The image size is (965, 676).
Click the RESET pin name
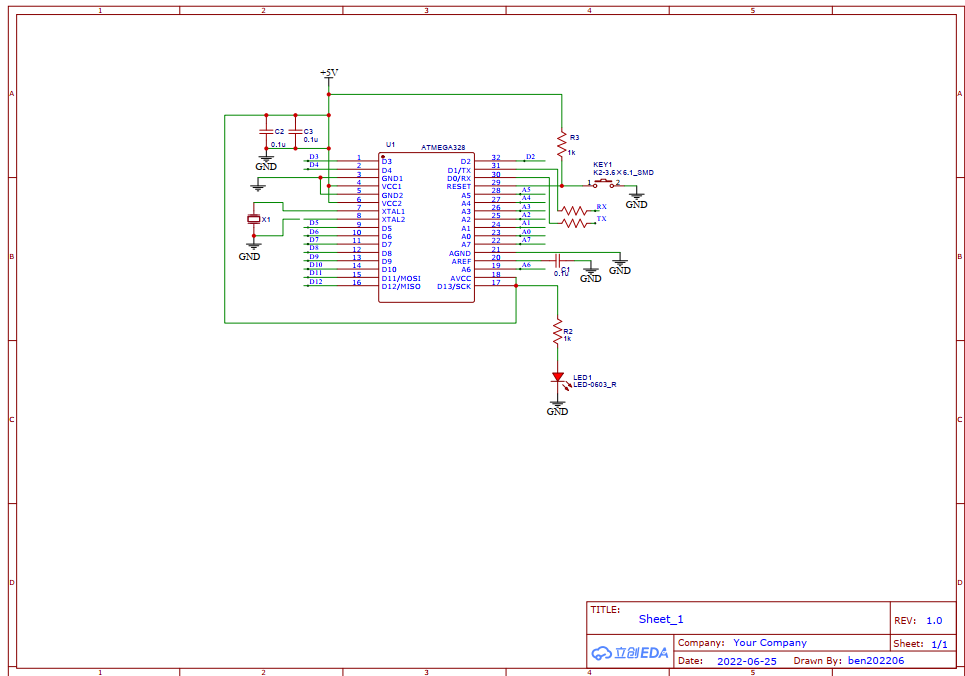point(458,187)
